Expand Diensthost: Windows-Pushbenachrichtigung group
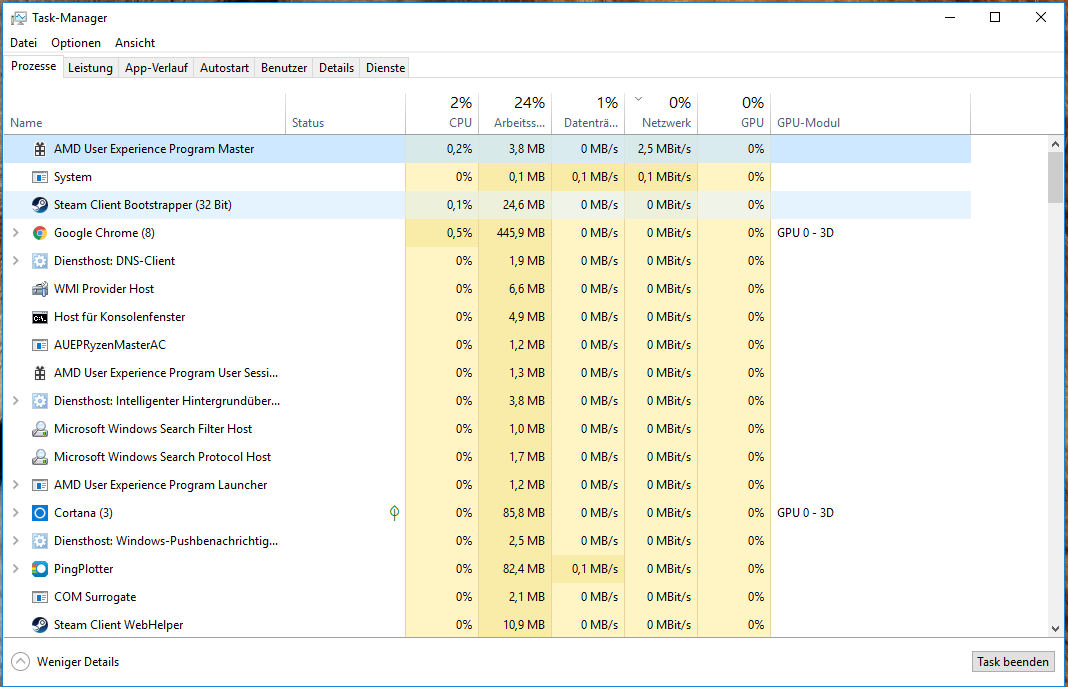Screen dimensions: 1068x687 (x=16, y=541)
